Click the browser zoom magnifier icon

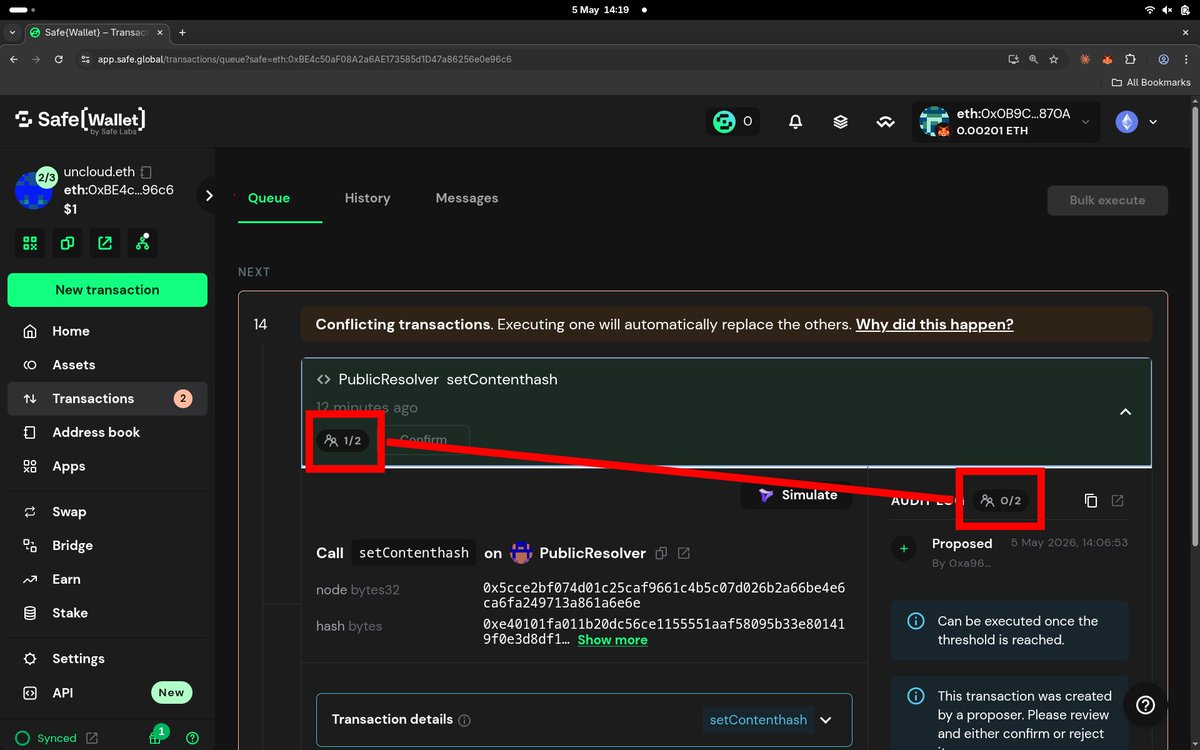point(1034,59)
